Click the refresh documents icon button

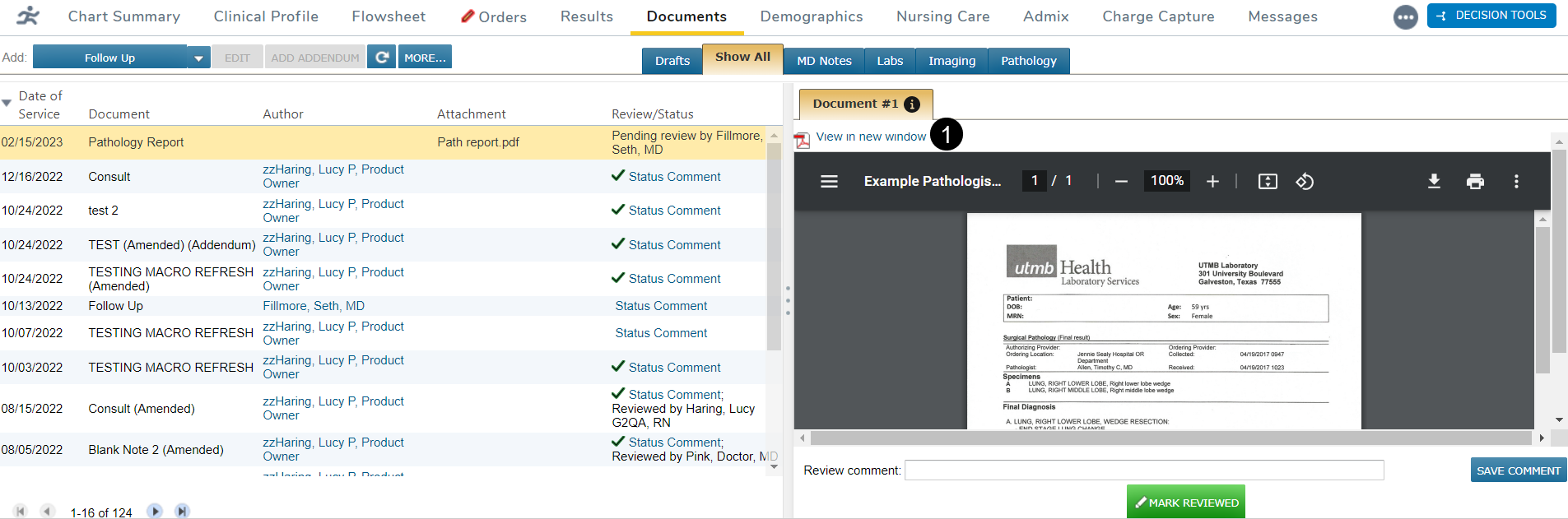tap(381, 58)
